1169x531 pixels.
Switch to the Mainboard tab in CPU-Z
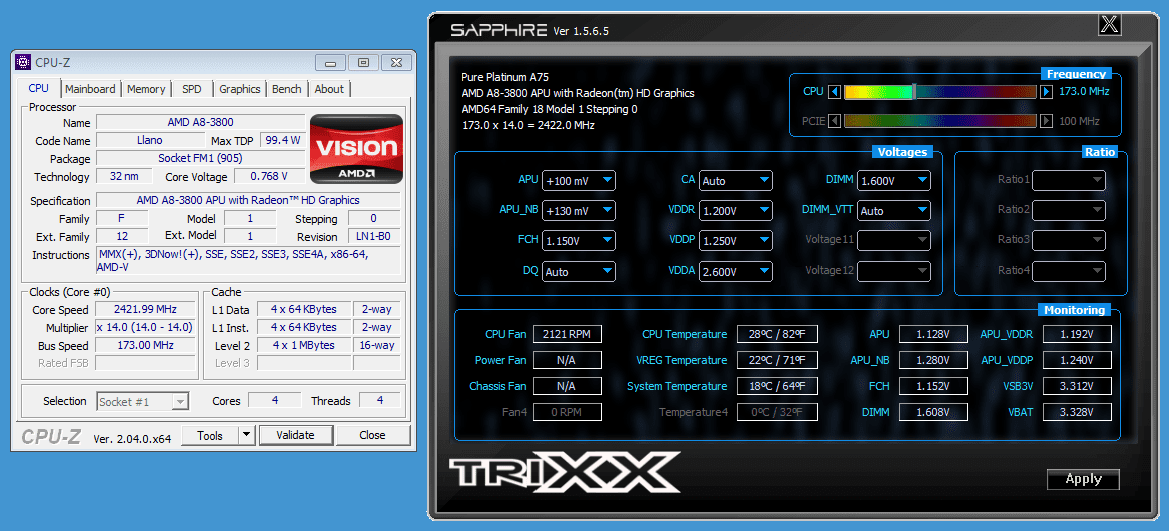point(90,89)
